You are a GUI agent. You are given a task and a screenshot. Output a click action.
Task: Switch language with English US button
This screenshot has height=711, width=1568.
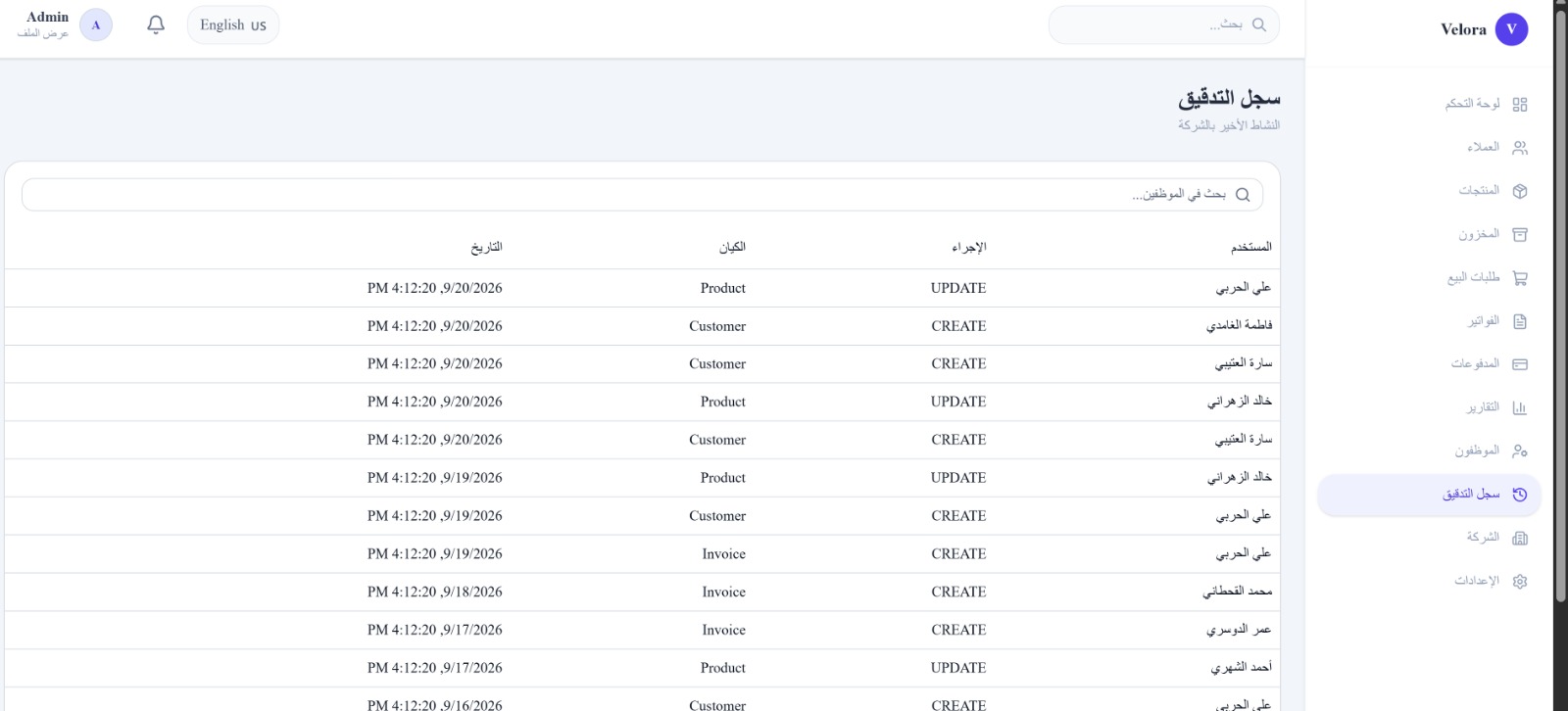pos(233,24)
